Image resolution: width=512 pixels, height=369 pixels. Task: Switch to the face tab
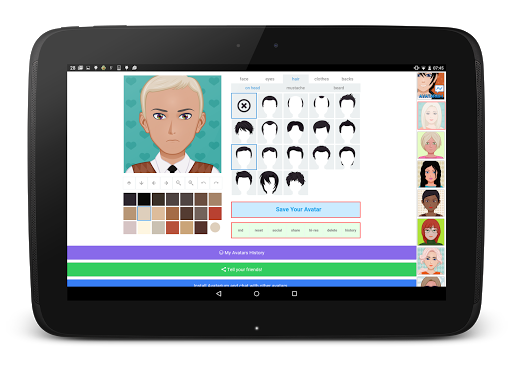point(244,79)
